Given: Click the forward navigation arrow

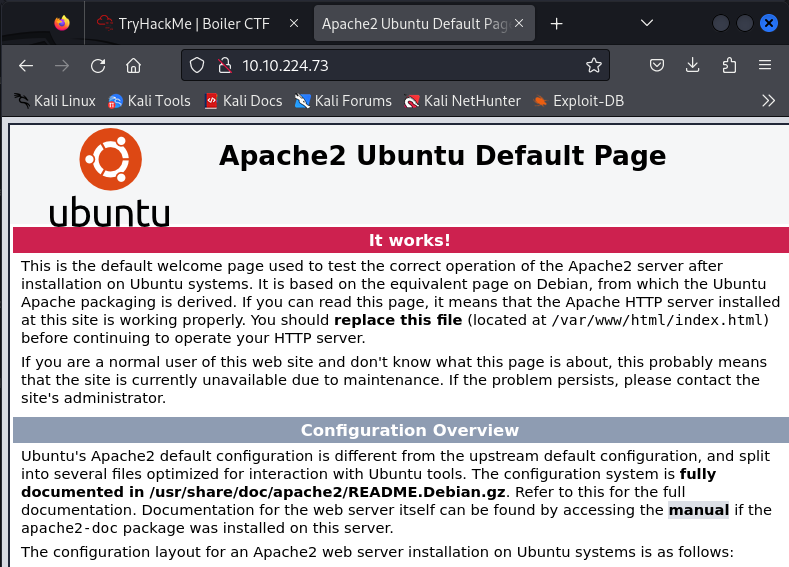Looking at the screenshot, I should coord(62,65).
